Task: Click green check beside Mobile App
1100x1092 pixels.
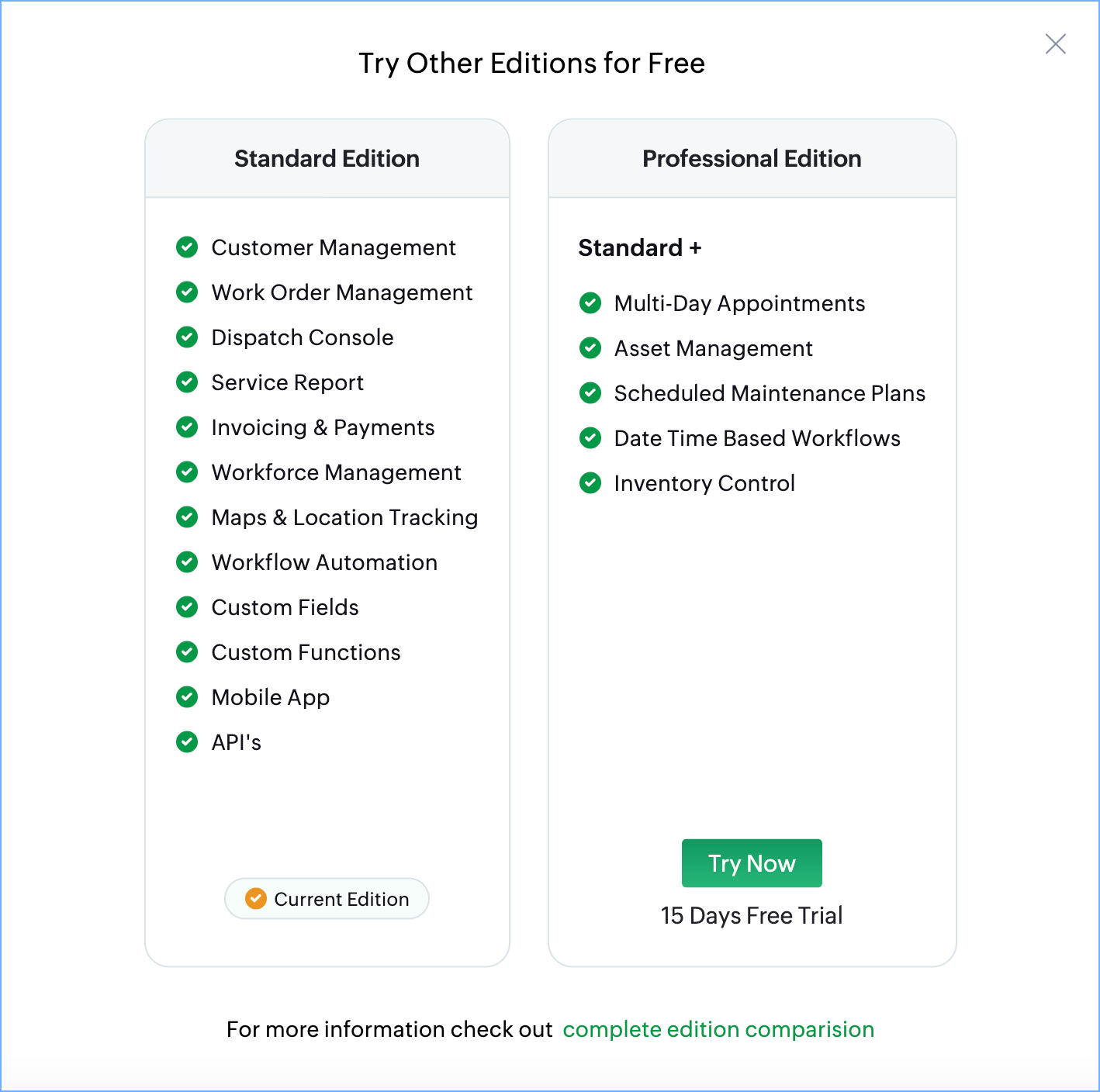Action: point(187,697)
